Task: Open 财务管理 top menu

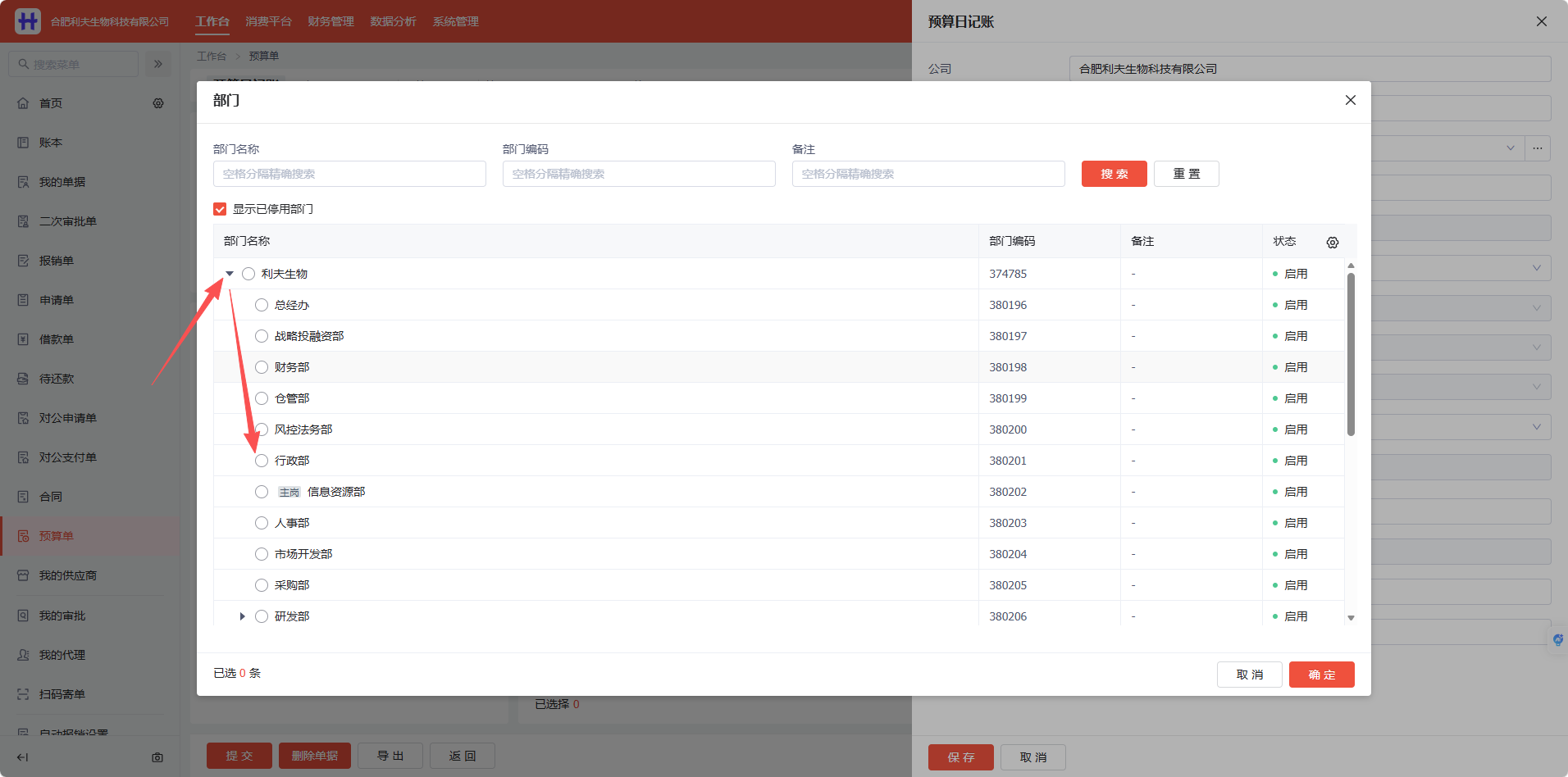Action: (330, 21)
